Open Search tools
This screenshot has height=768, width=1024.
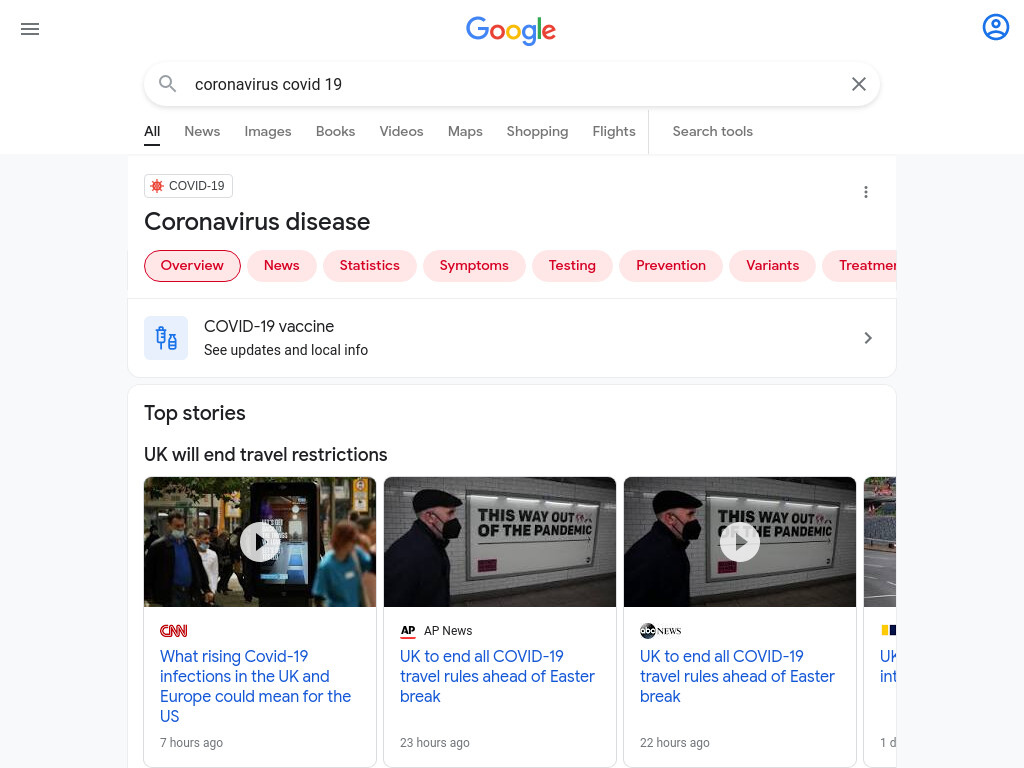click(712, 131)
